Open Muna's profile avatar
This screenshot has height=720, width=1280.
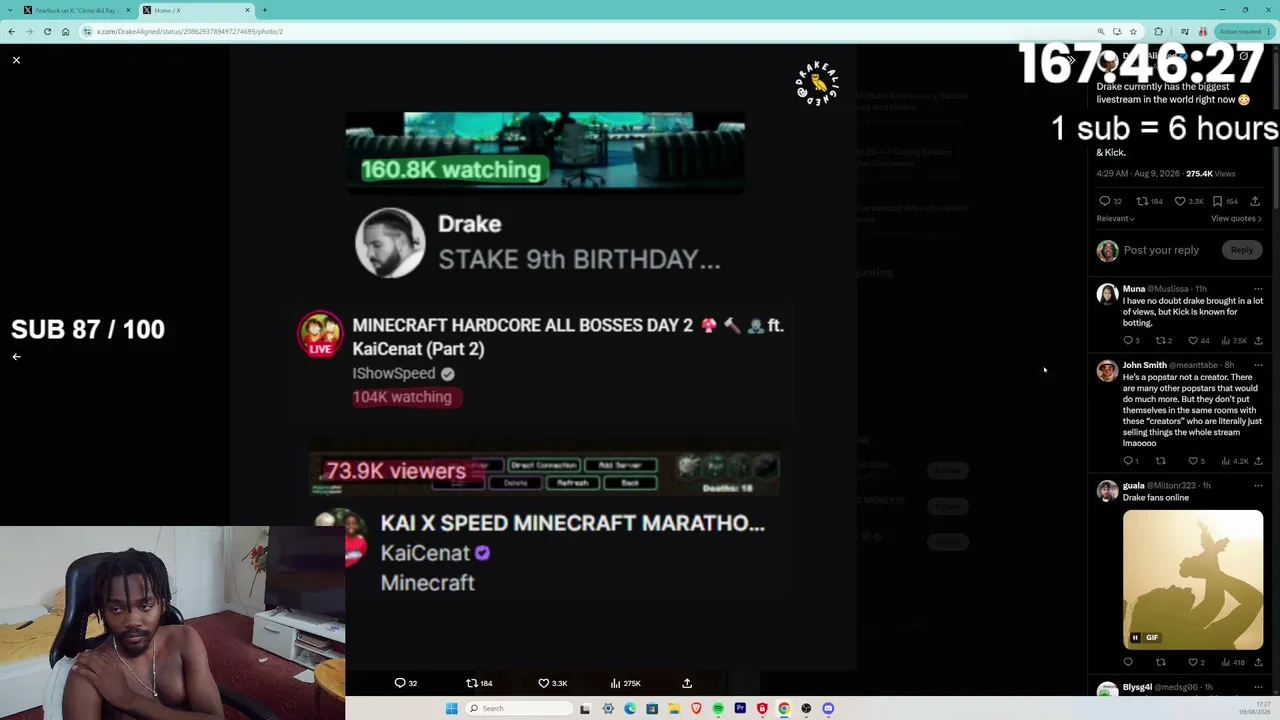(x=1107, y=294)
